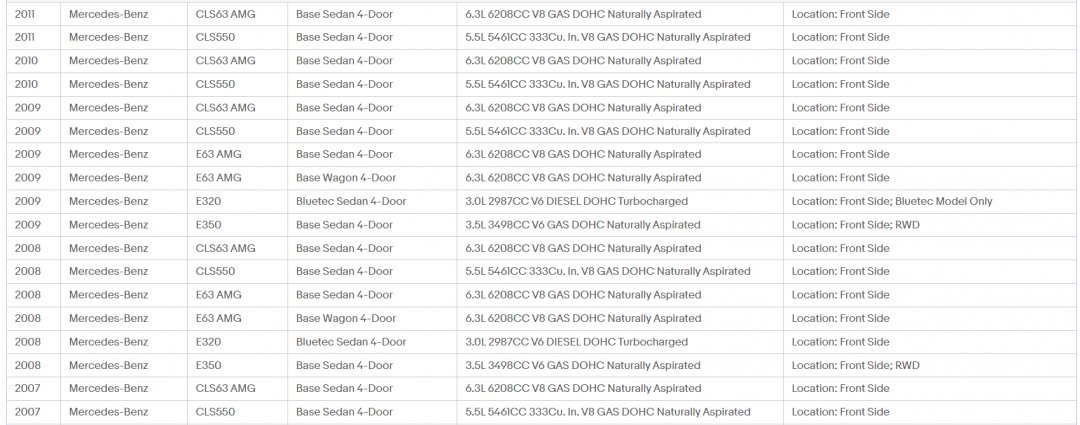The height and width of the screenshot is (425, 1080).
Task: Click Mercedes-Benz in the 2008 E350 row
Action: [x=108, y=365]
